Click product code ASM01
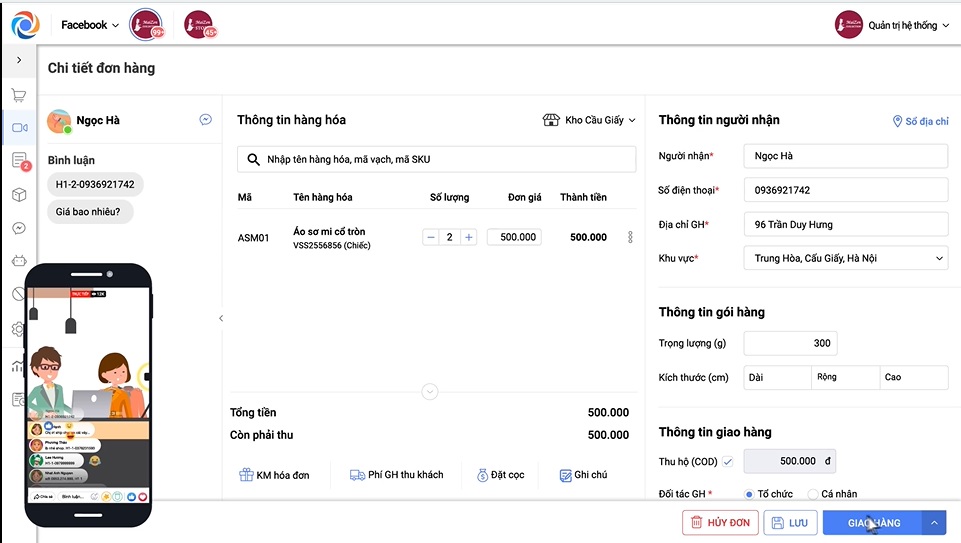The height and width of the screenshot is (543, 961). 253,238
